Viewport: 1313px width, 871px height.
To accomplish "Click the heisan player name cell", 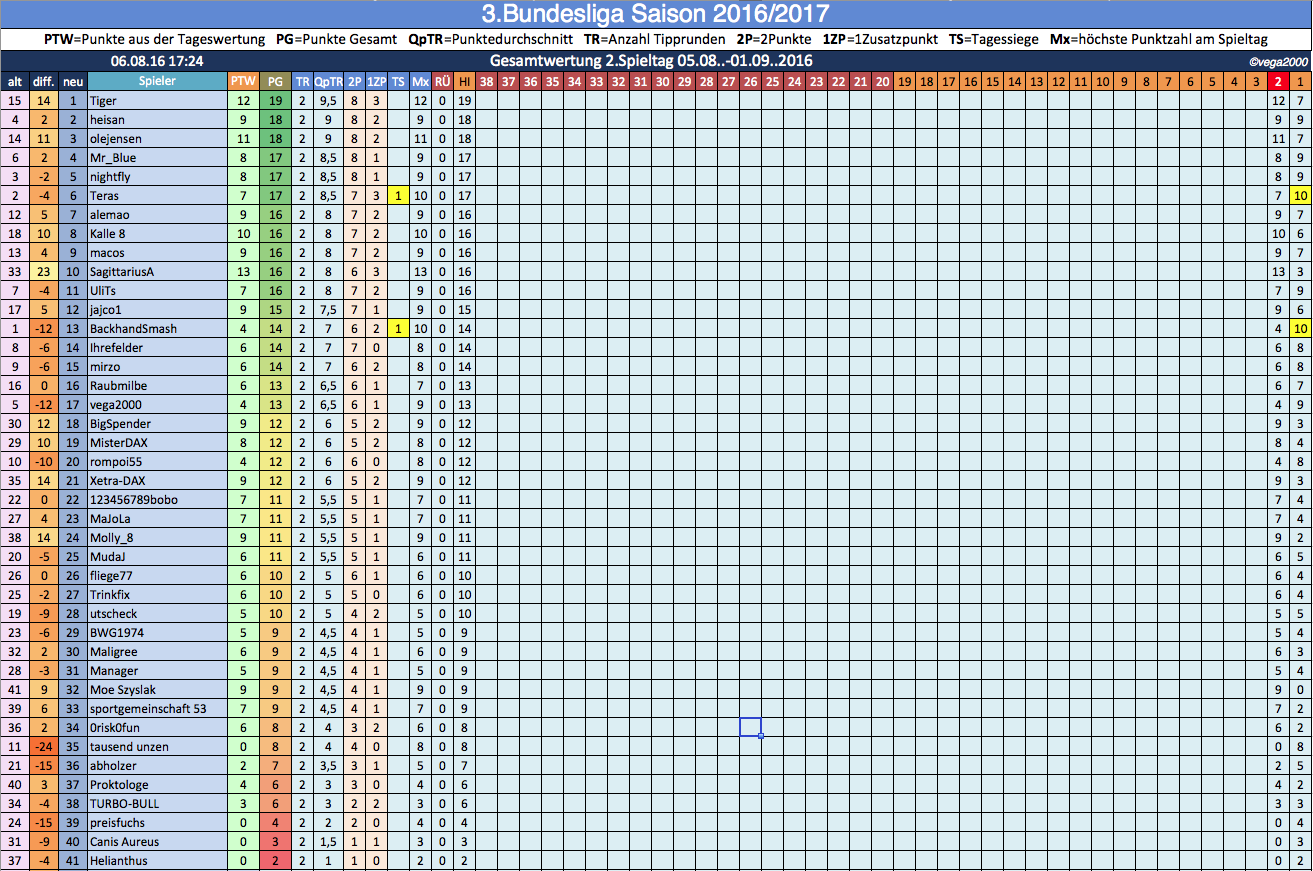I will (x=157, y=119).
